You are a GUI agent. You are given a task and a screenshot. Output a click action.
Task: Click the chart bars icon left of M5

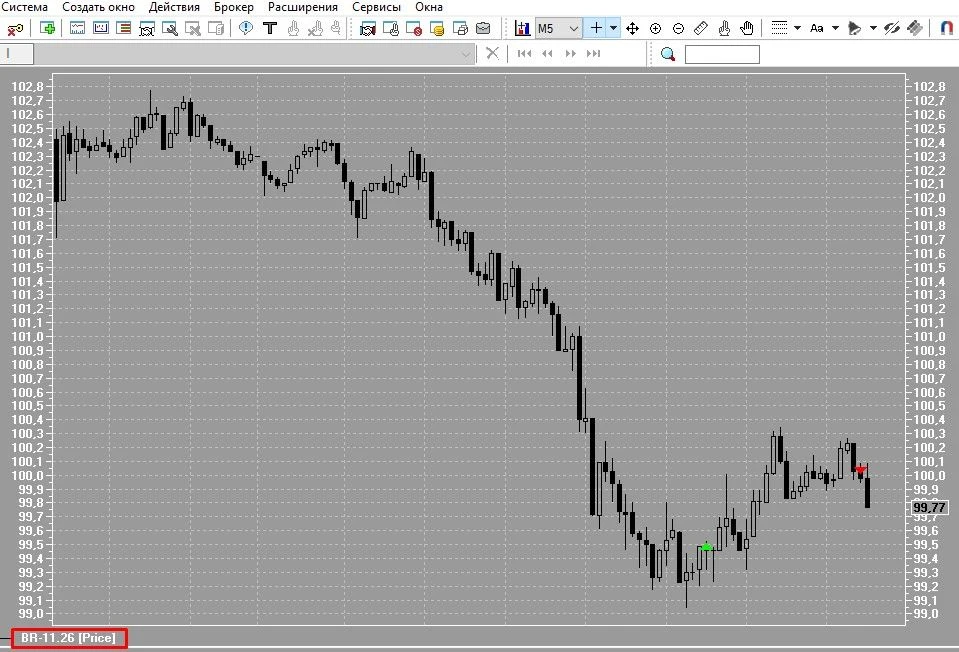click(522, 28)
